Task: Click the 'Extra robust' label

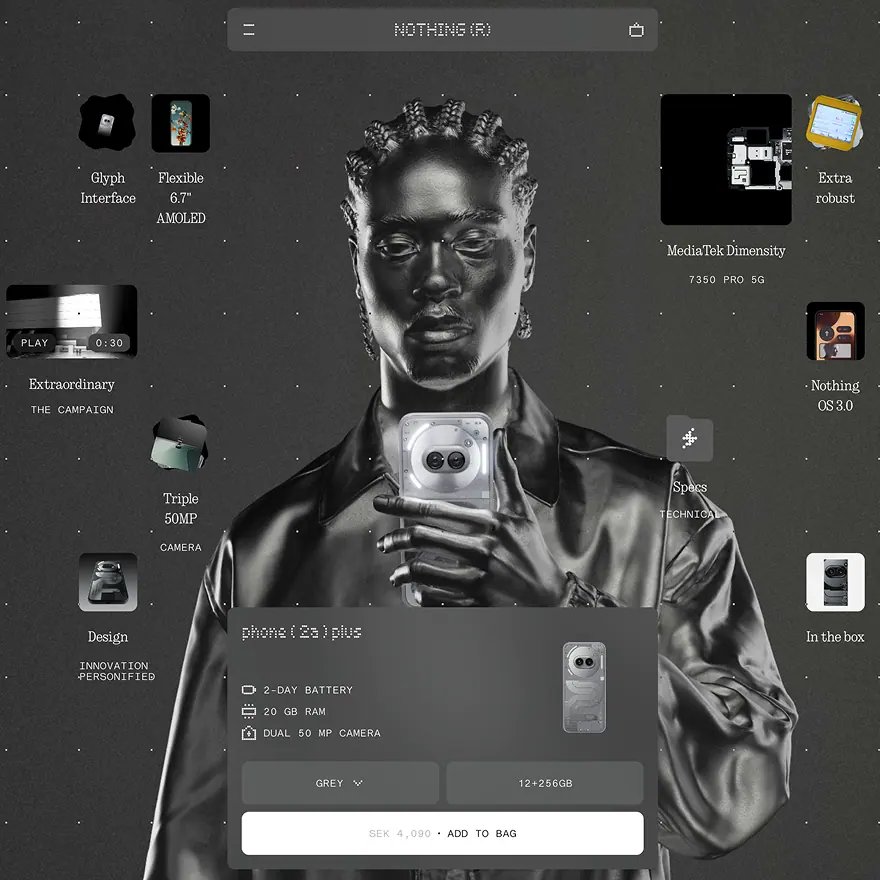Action: (x=835, y=188)
